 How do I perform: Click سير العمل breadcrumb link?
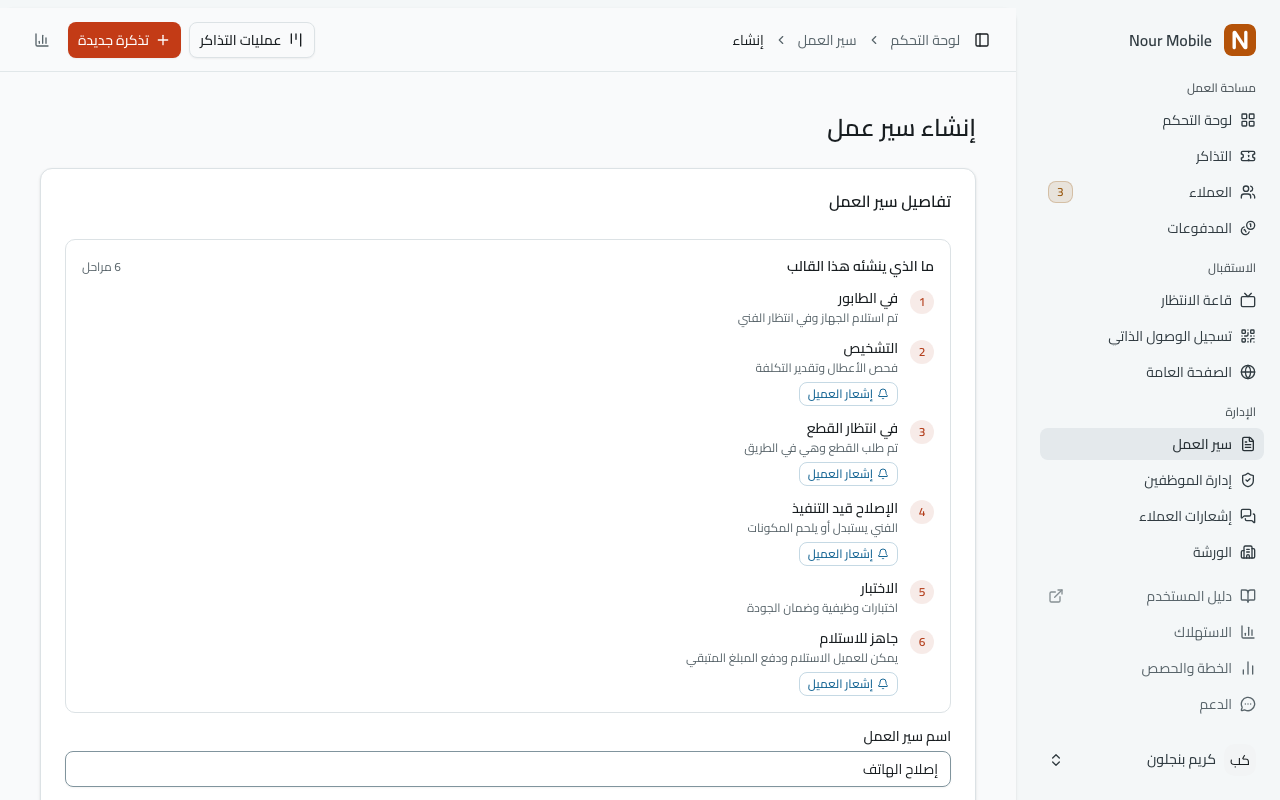tap(827, 40)
